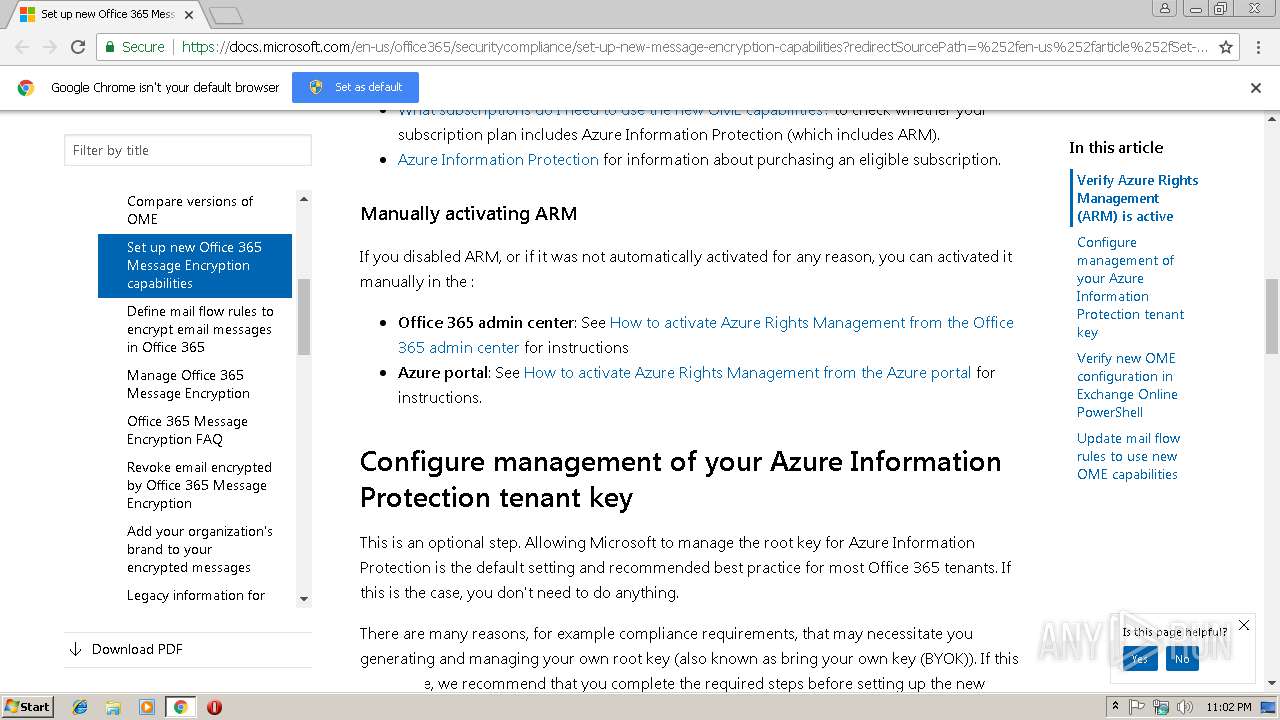
Task: Jump to Update mail flow rules section
Action: (x=1128, y=456)
